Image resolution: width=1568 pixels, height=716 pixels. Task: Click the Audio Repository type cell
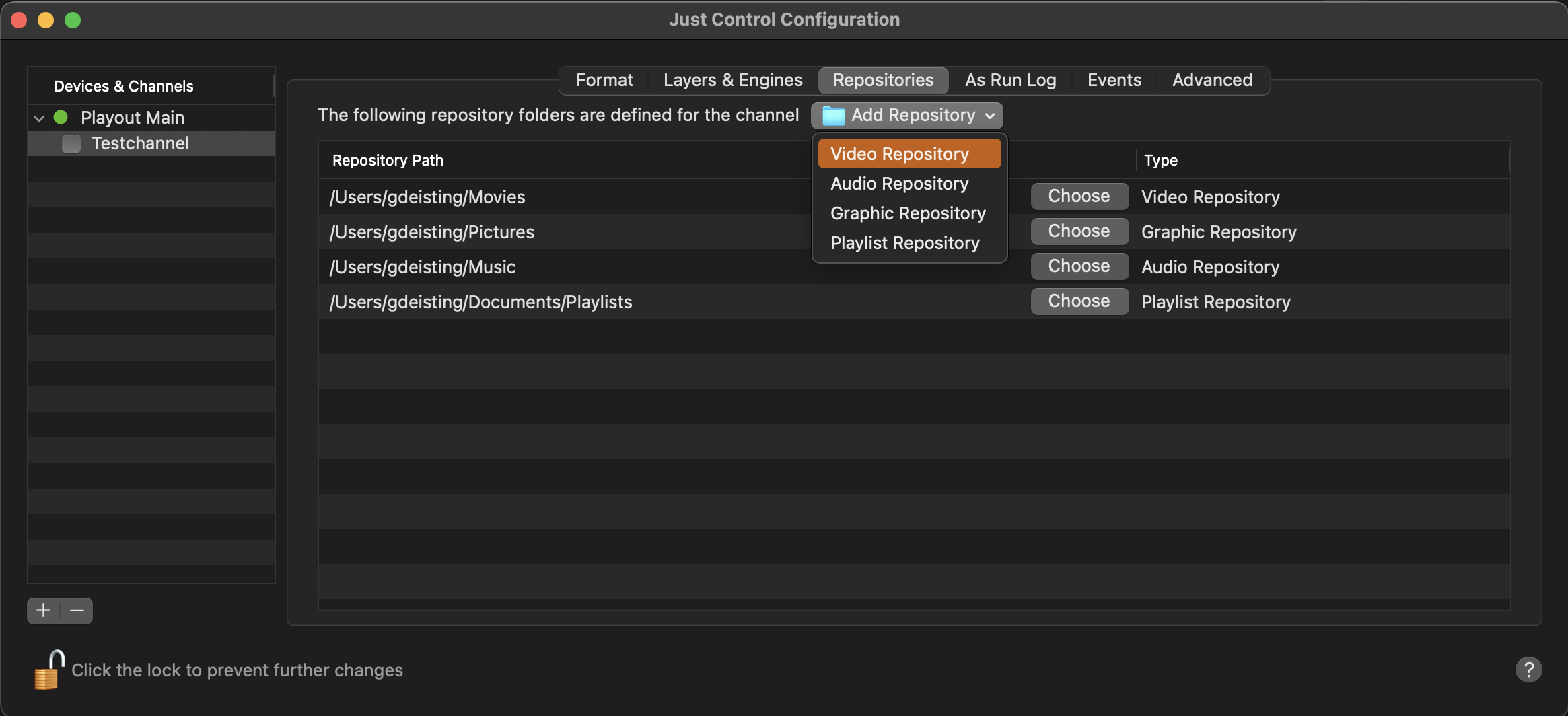pos(1210,266)
